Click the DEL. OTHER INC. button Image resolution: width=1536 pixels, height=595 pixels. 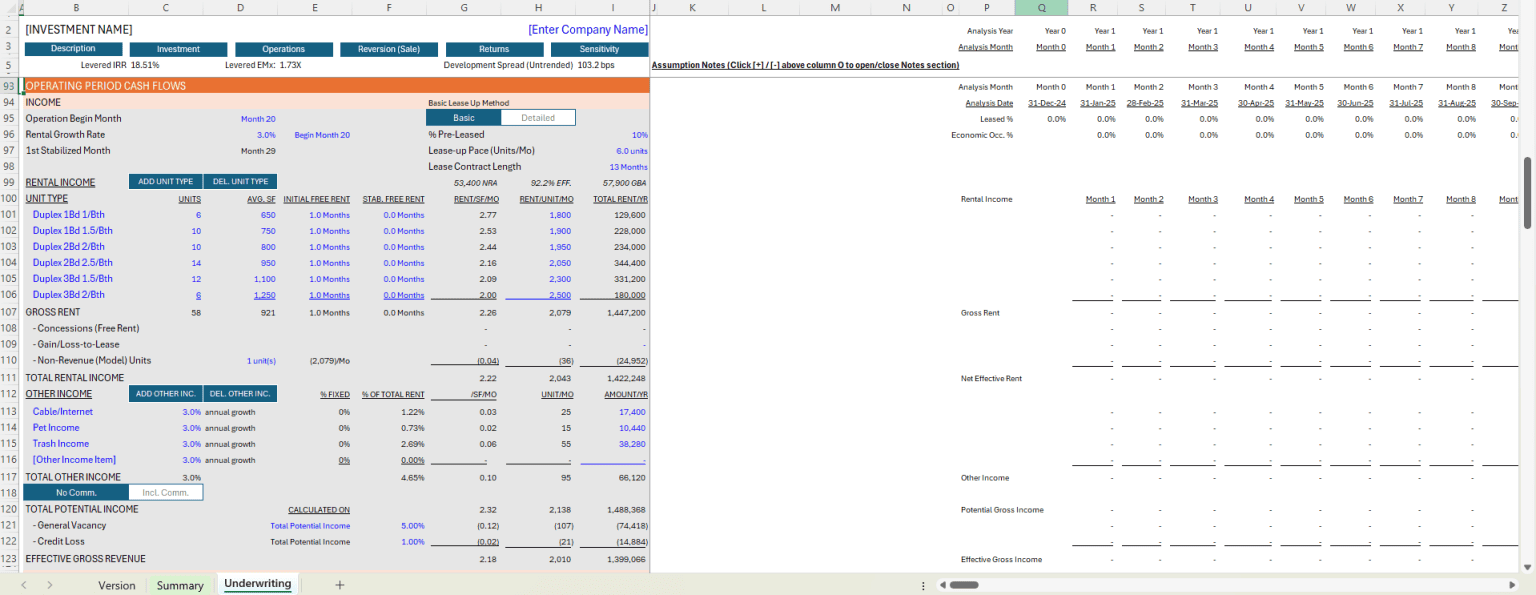[x=239, y=394]
